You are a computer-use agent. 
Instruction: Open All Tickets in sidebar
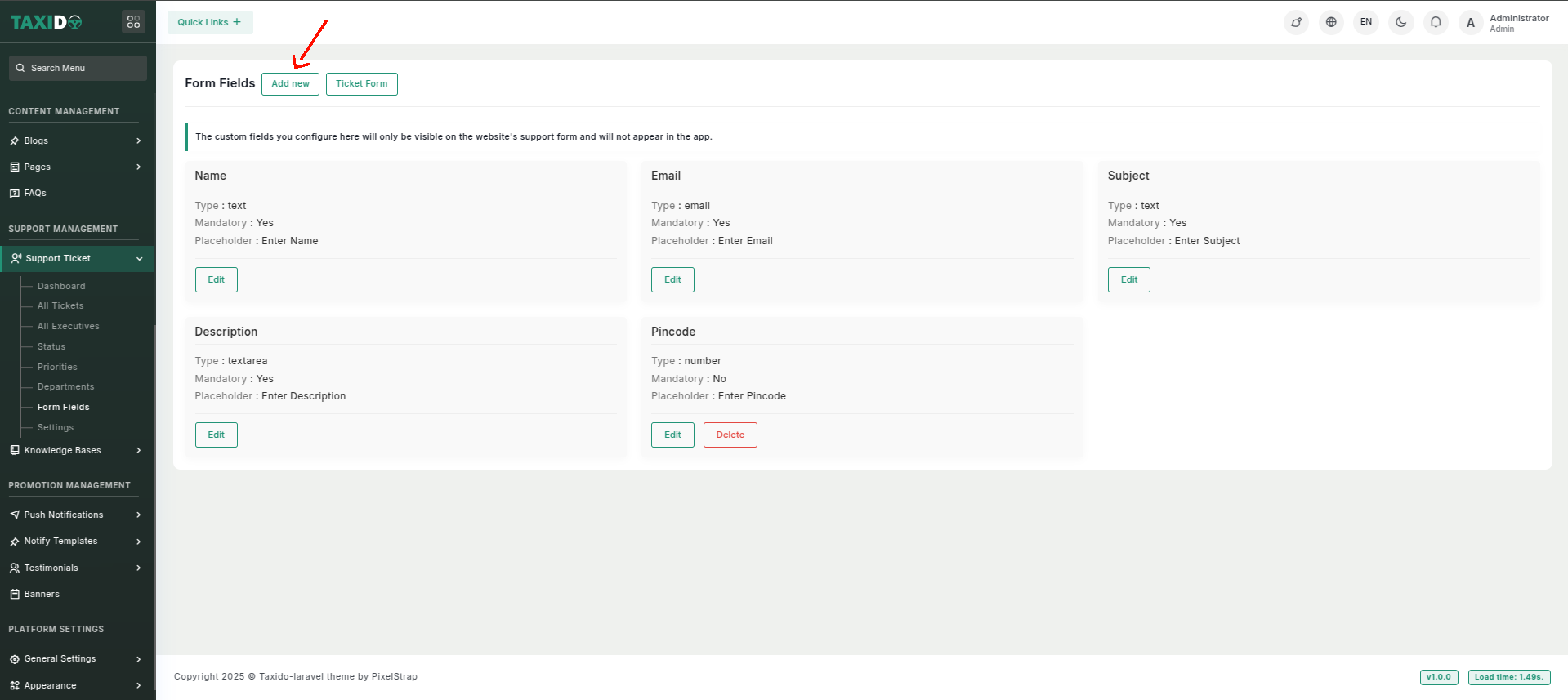coord(60,306)
